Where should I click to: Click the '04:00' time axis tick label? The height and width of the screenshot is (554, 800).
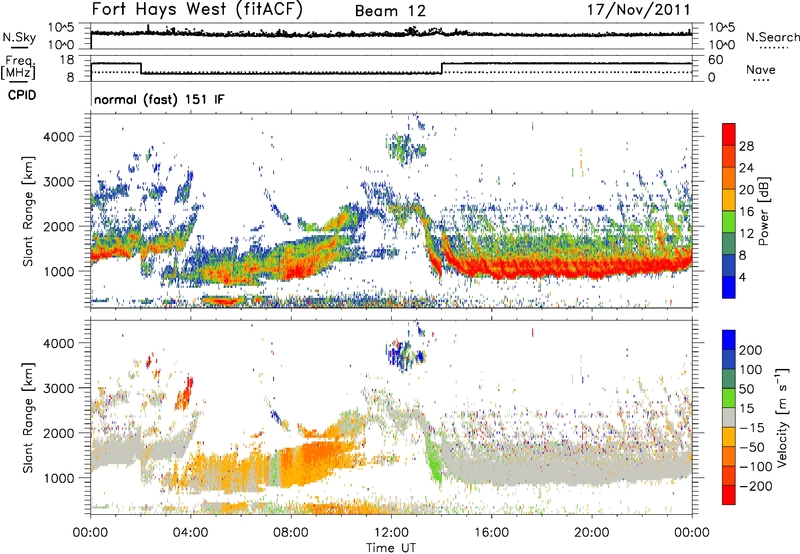191,533
